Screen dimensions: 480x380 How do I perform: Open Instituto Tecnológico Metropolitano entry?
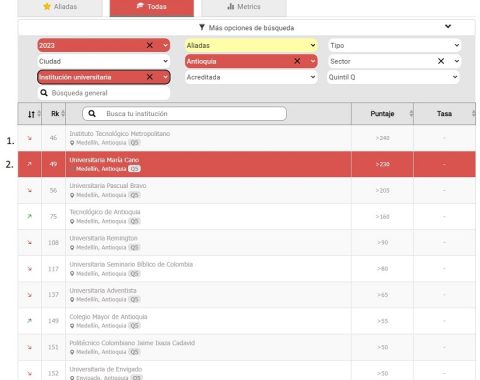click(120, 134)
